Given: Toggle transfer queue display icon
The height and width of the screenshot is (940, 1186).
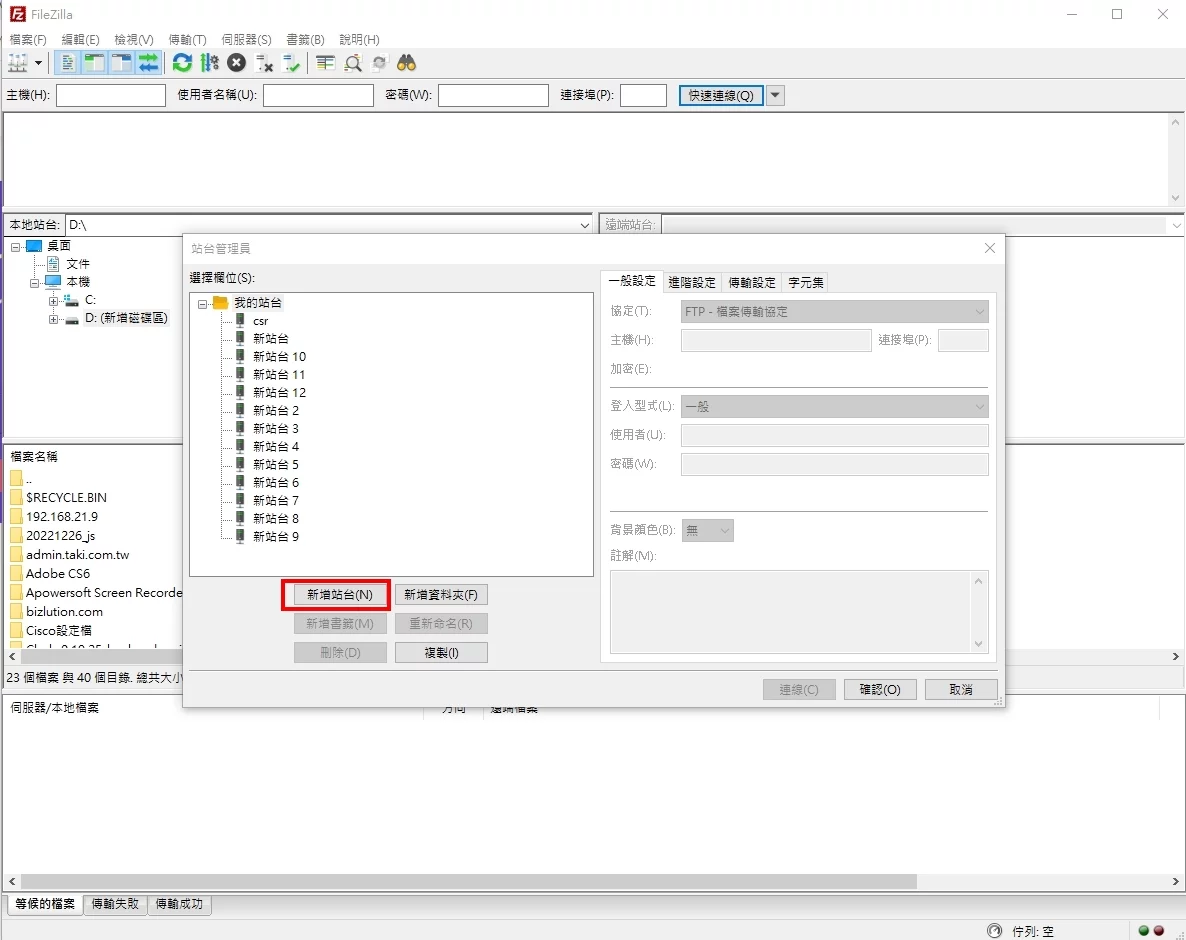Looking at the screenshot, I should [x=149, y=64].
